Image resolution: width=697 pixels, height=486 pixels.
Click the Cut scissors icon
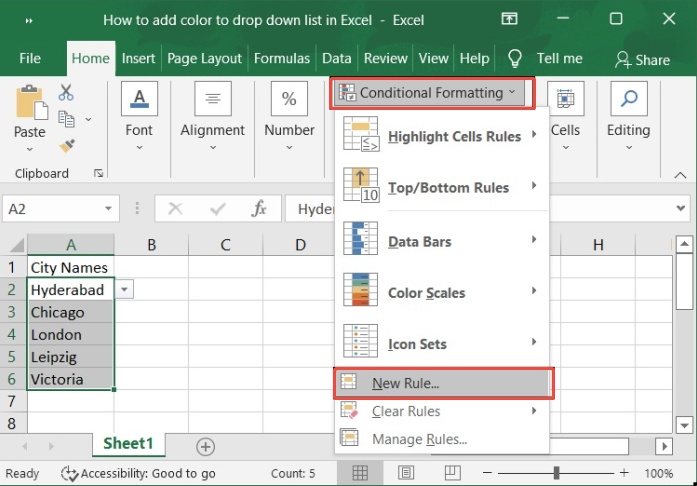click(x=66, y=92)
